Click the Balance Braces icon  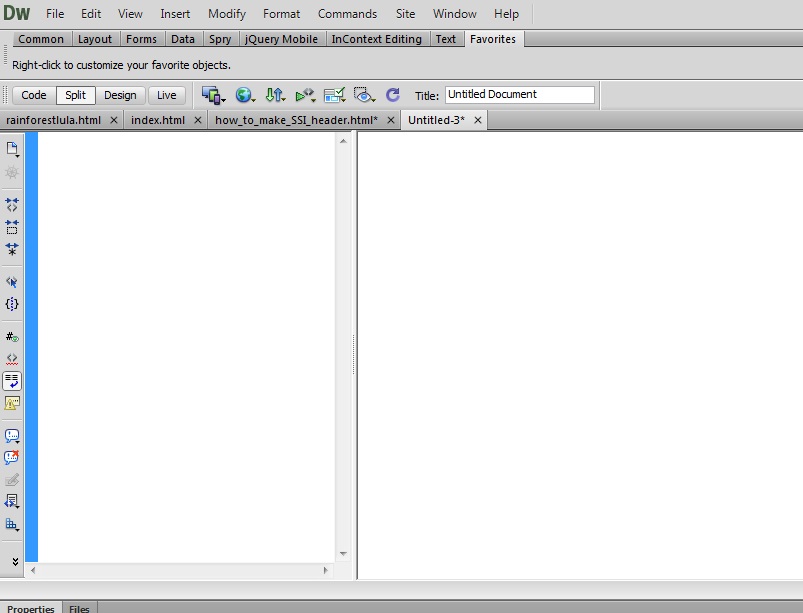pyautogui.click(x=12, y=304)
